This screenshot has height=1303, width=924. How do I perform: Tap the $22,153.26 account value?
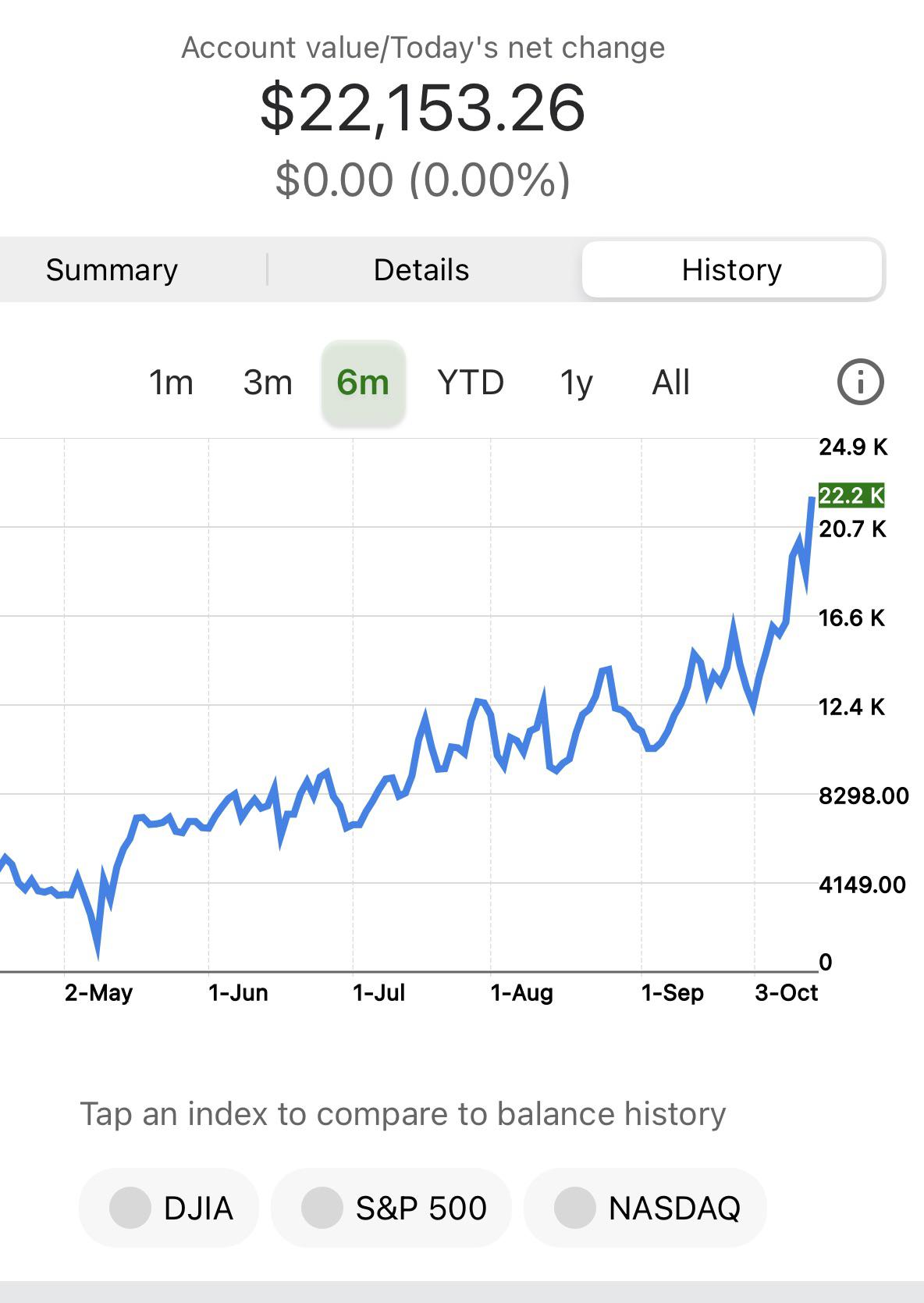coord(422,109)
